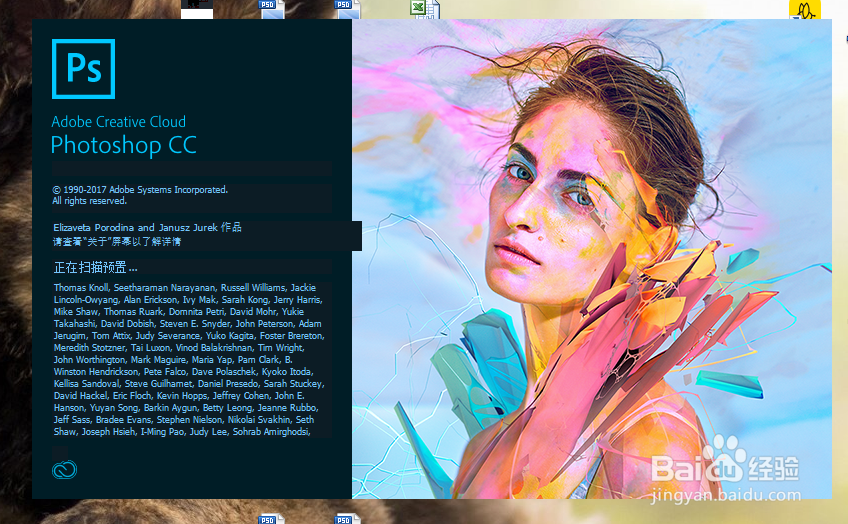
Task: Select the dark image thumbnail desktop file
Action: [197, 9]
